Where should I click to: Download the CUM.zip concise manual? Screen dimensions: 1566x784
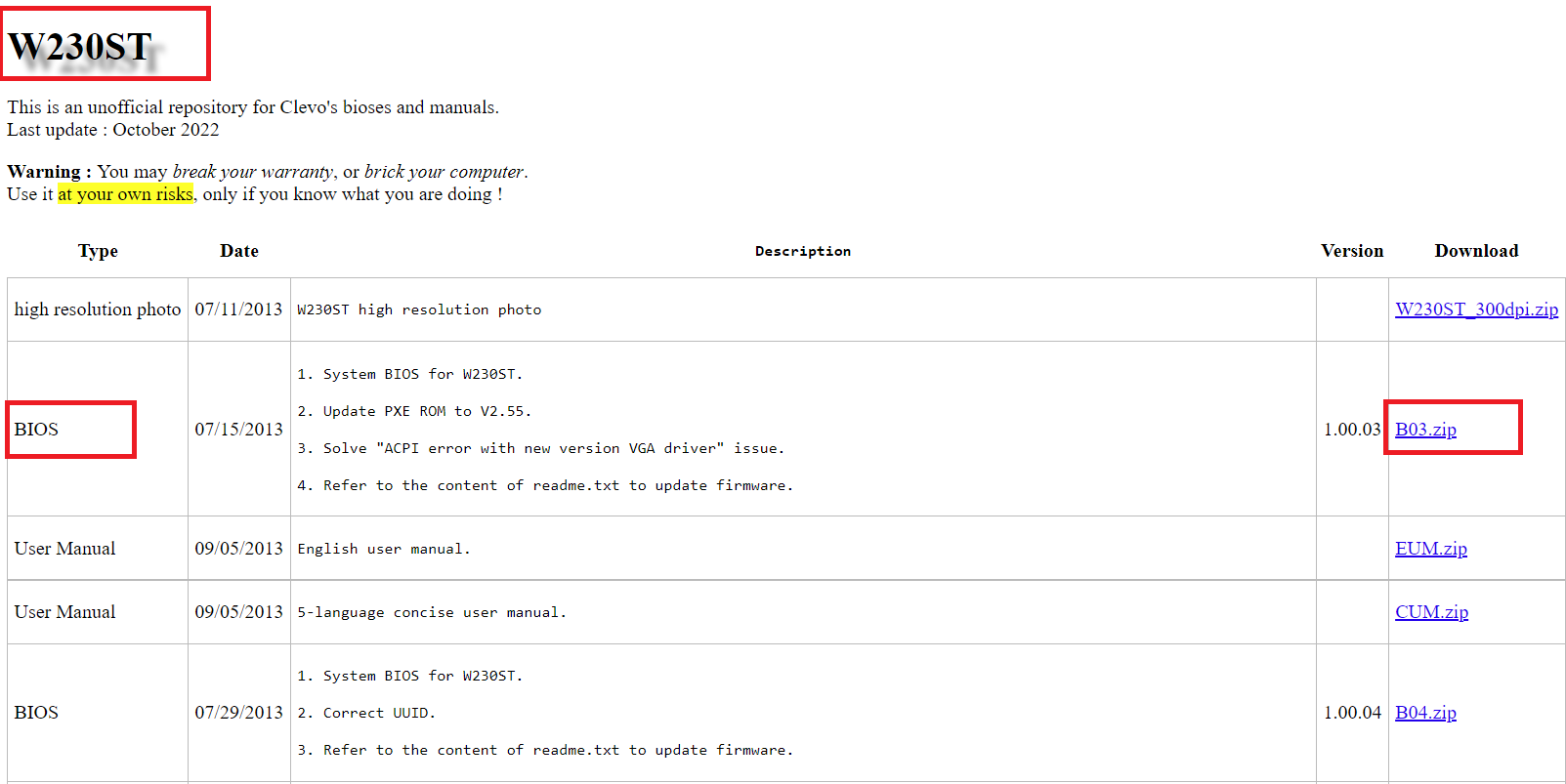coord(1431,612)
